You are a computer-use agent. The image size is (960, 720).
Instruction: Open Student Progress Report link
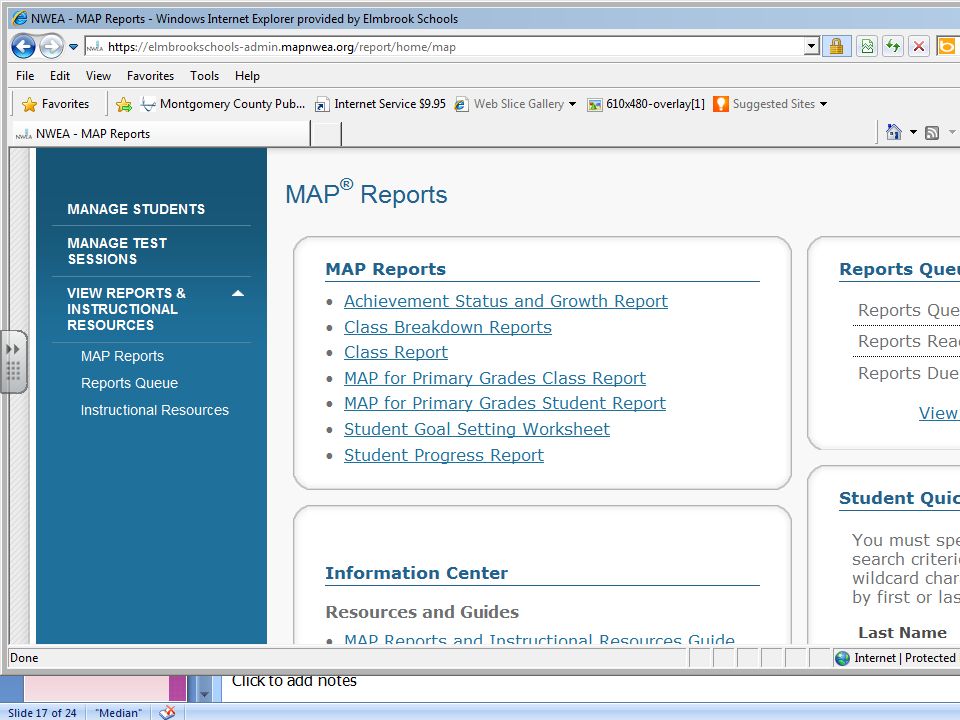coord(444,456)
